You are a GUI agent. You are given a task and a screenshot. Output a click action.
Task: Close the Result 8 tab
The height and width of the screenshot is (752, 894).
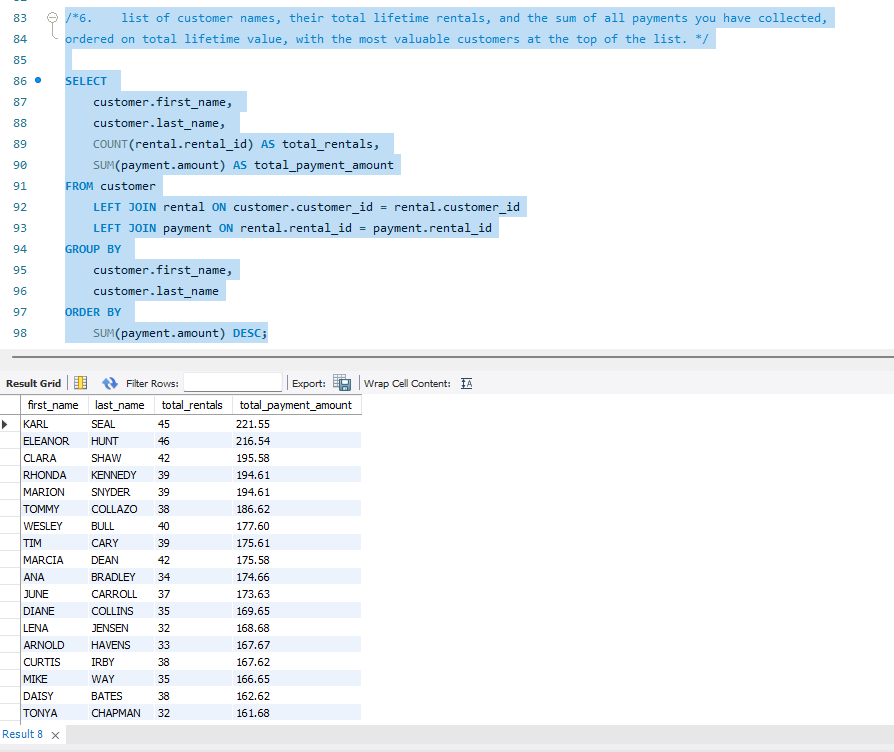pos(55,733)
